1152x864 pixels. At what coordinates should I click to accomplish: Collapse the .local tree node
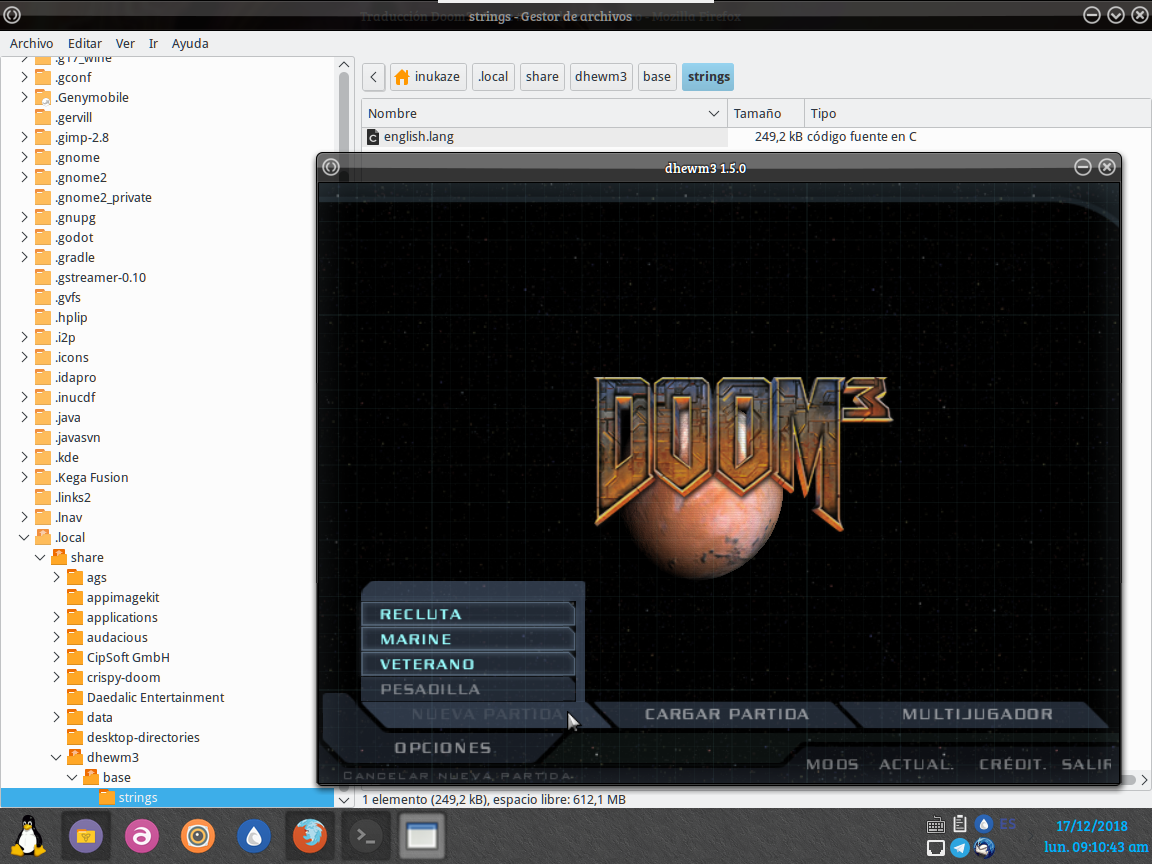(24, 537)
